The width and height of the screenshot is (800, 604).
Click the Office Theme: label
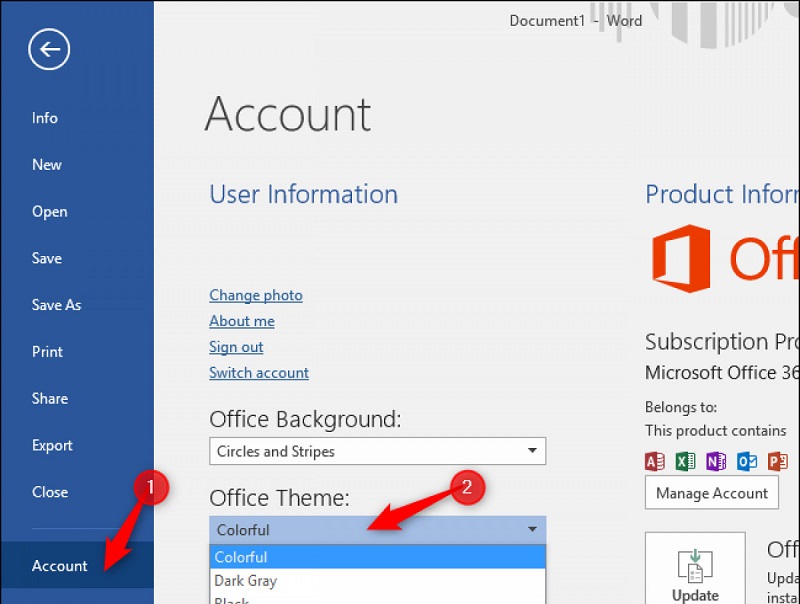(x=280, y=498)
